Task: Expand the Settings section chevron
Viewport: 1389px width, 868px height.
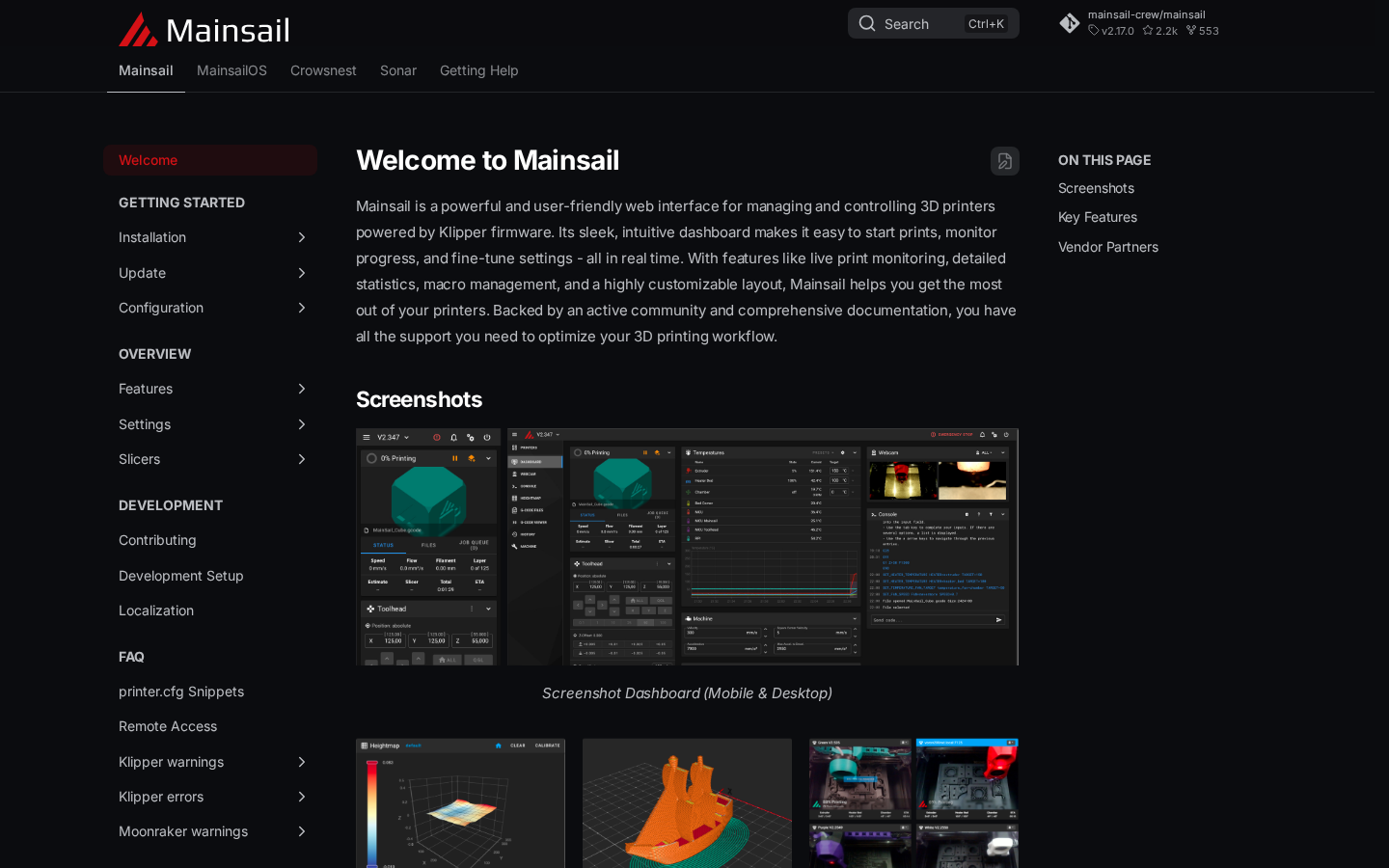Action: coord(302,424)
